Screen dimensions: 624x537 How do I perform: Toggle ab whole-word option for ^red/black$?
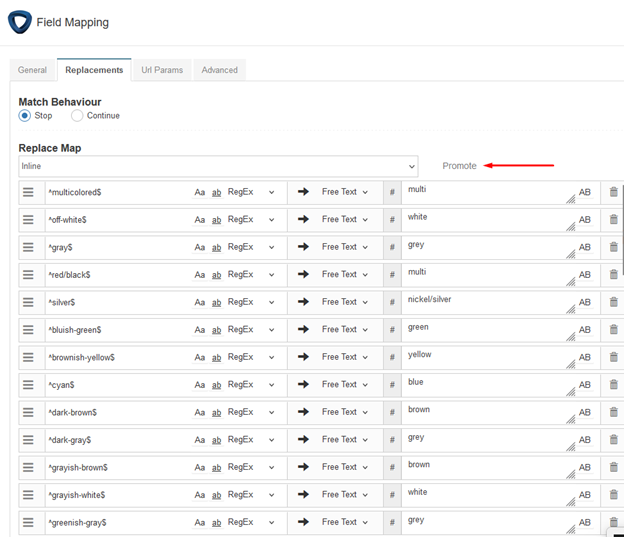[216, 275]
